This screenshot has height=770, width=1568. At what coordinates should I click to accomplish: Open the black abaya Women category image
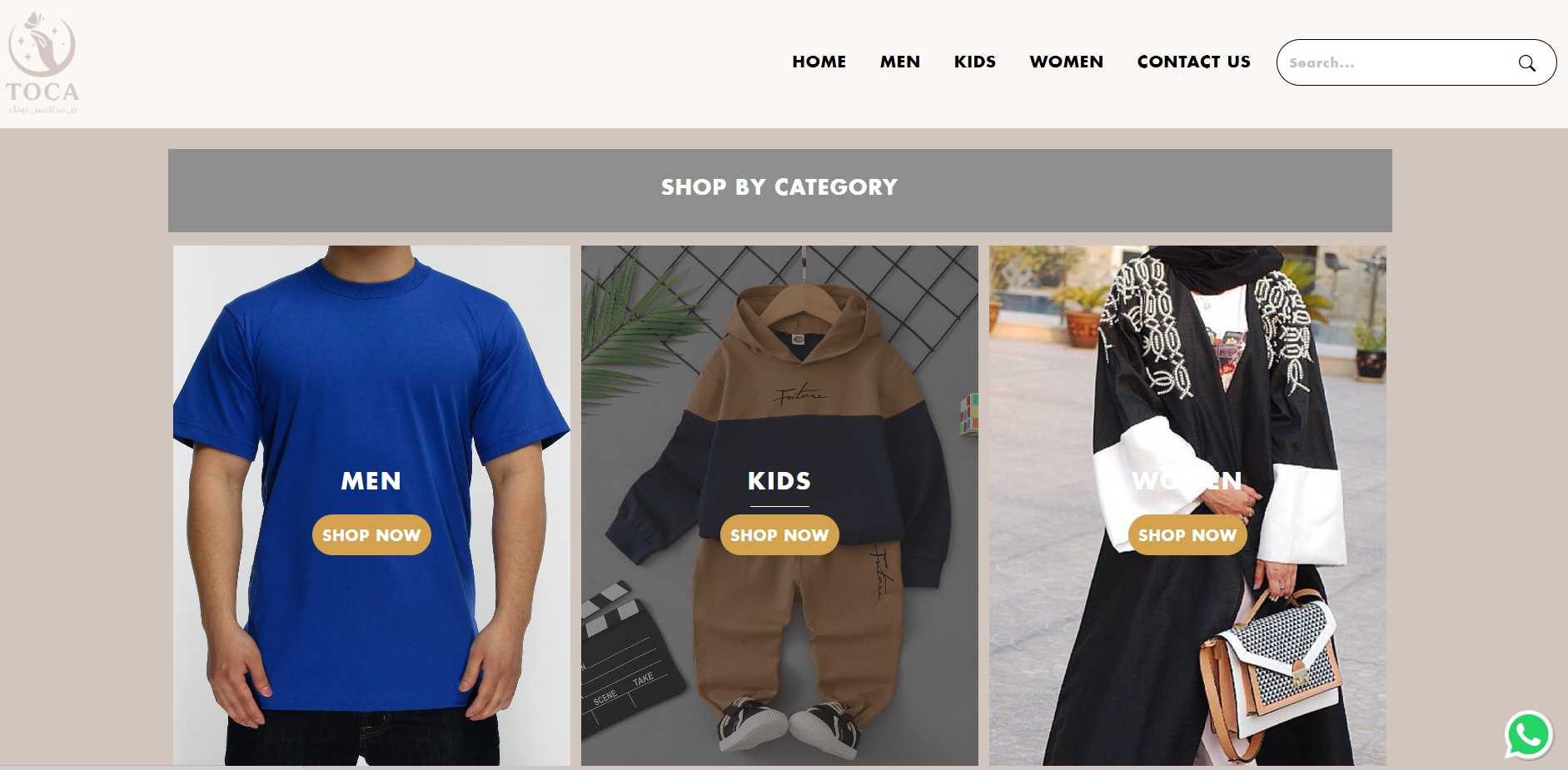pos(1187,375)
